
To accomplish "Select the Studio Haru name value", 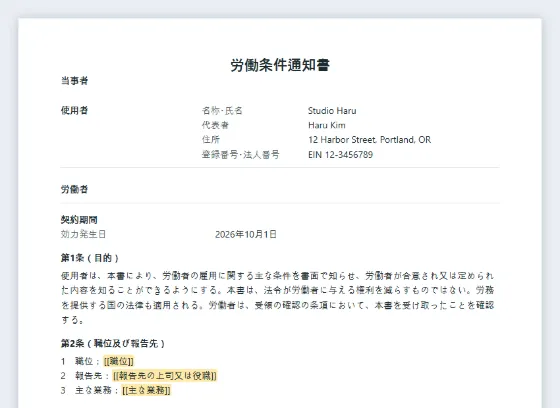I will [x=332, y=111].
